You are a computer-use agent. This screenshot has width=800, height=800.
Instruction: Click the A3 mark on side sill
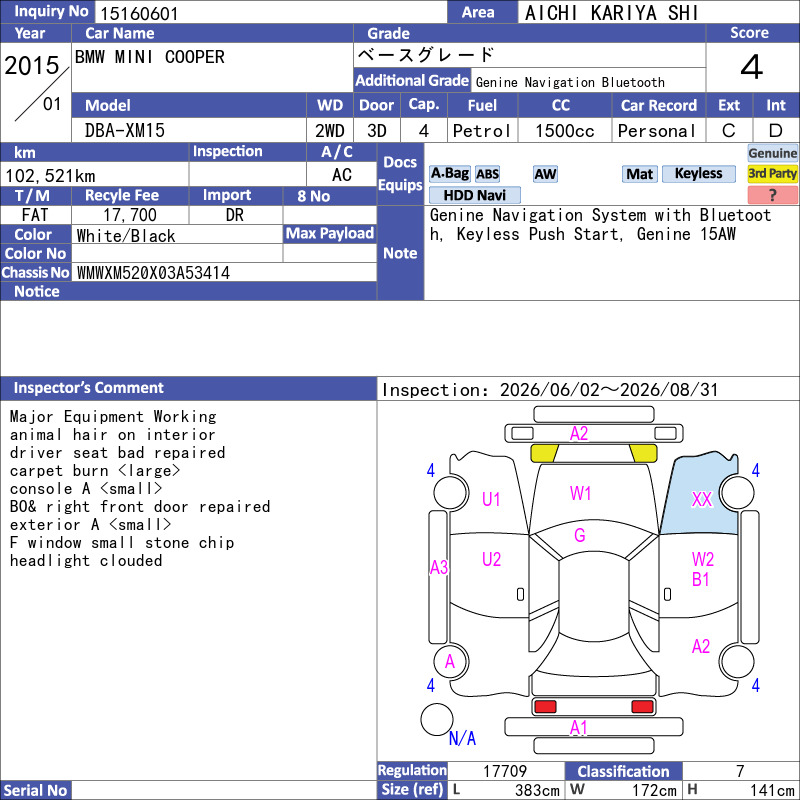pyautogui.click(x=439, y=567)
